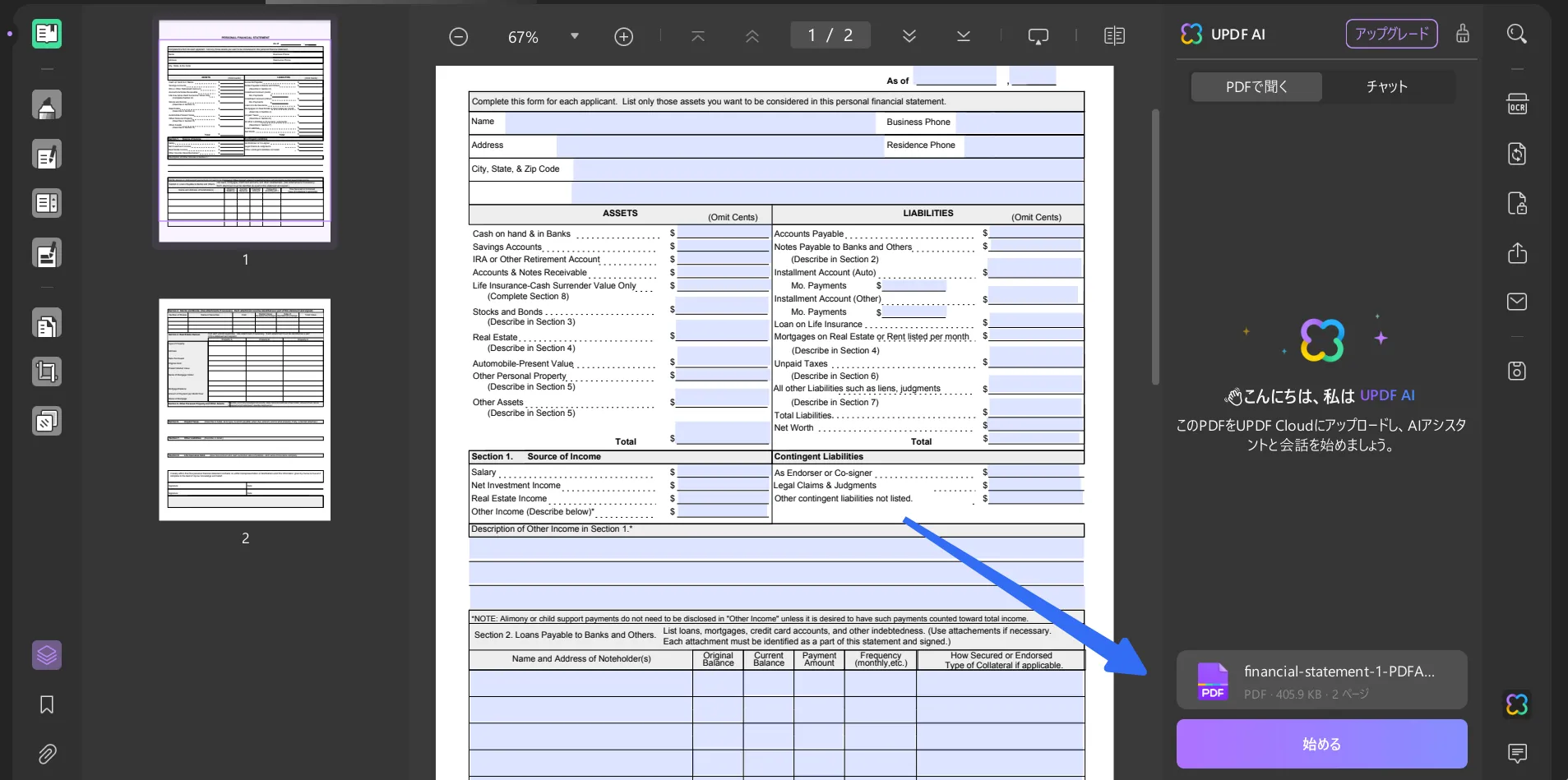Open the Attachments paperclip panel

coord(47,754)
